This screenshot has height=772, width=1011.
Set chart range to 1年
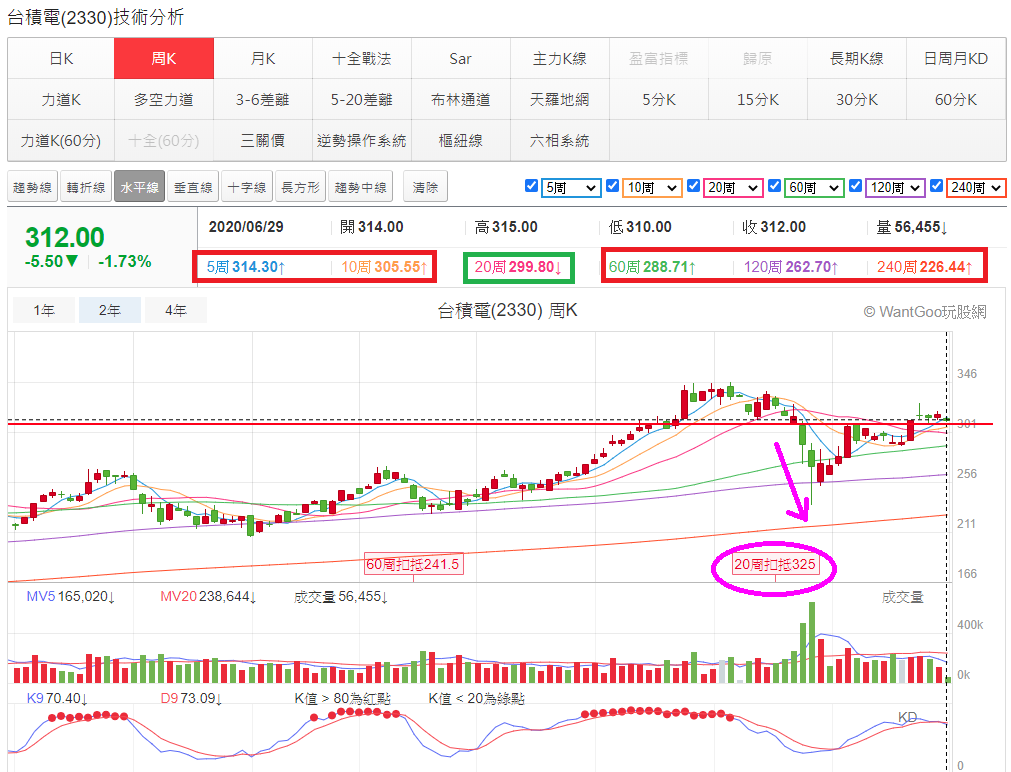[44, 310]
